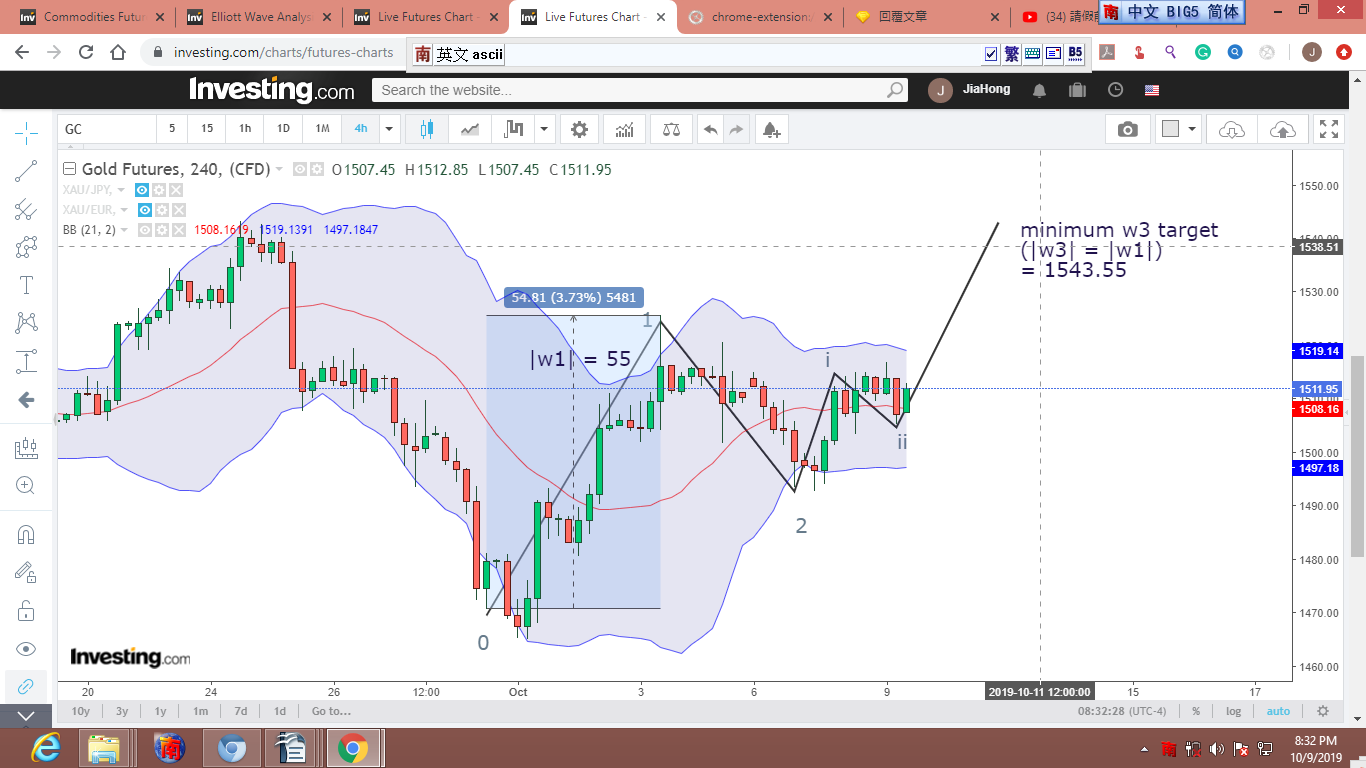Screen dimensions: 1366x768
Task: Open chart settings gear at bottom right
Action: [1323, 711]
